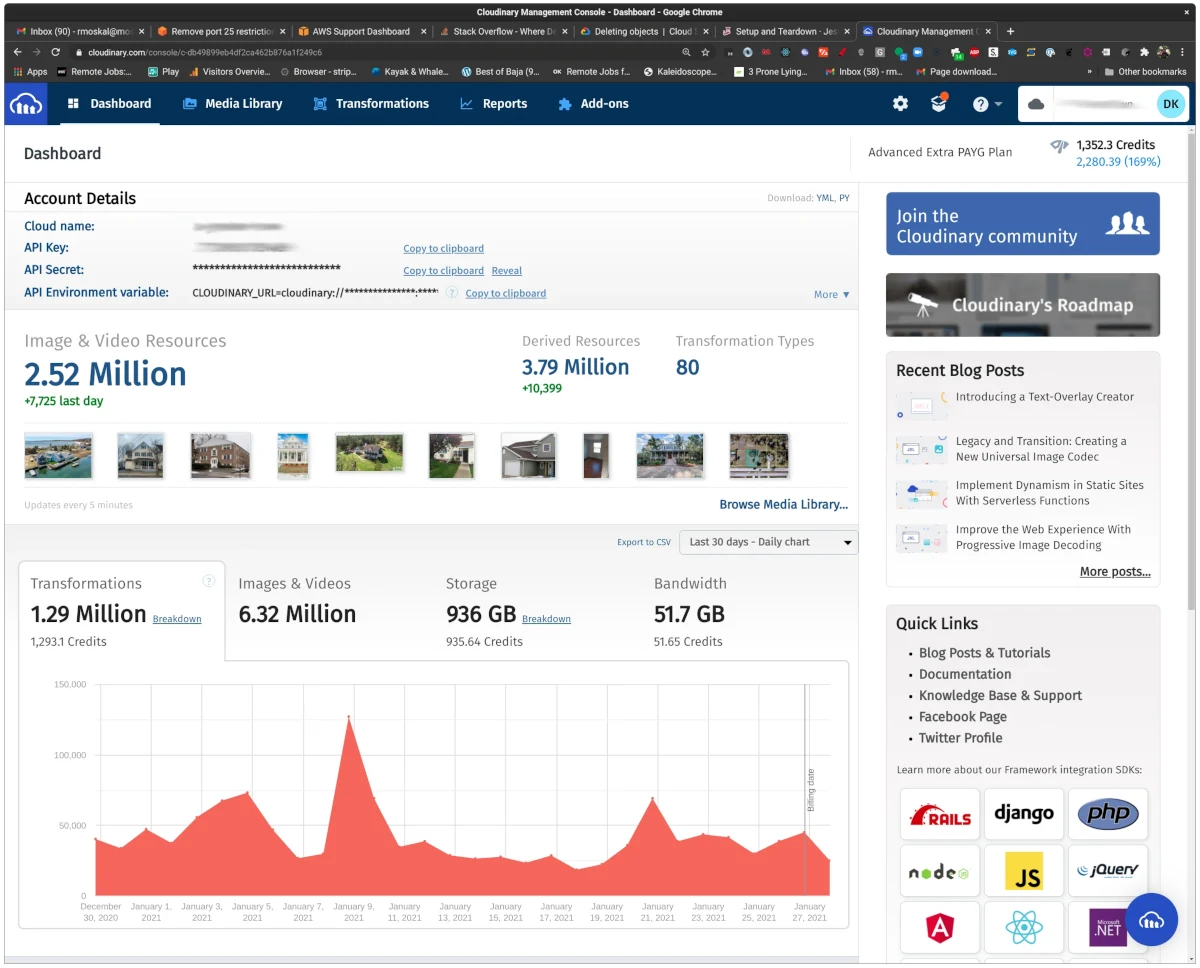Expand More options for API environment variable
This screenshot has height=968, width=1200.
pos(831,294)
